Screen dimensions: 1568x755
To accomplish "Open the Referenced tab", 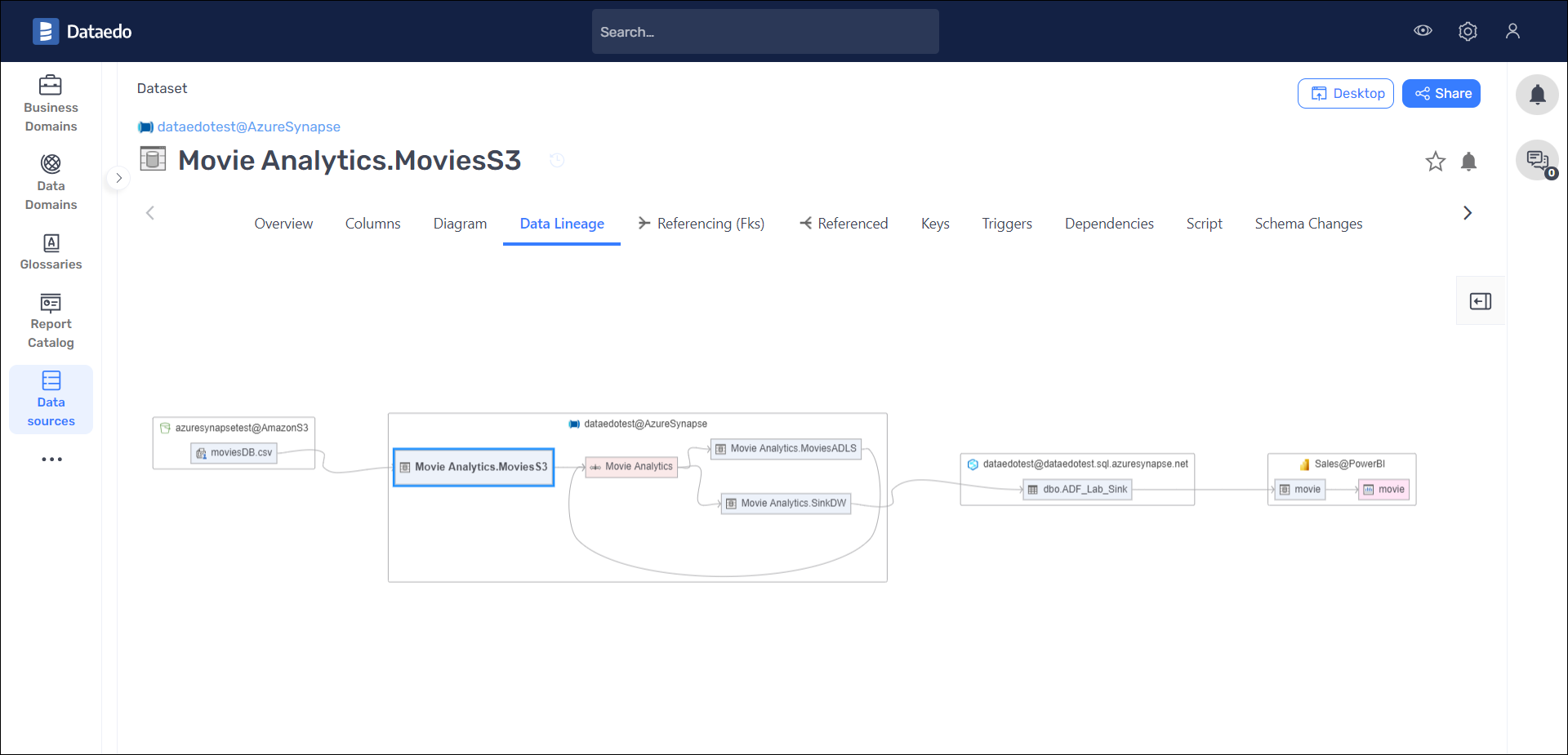I will click(844, 224).
